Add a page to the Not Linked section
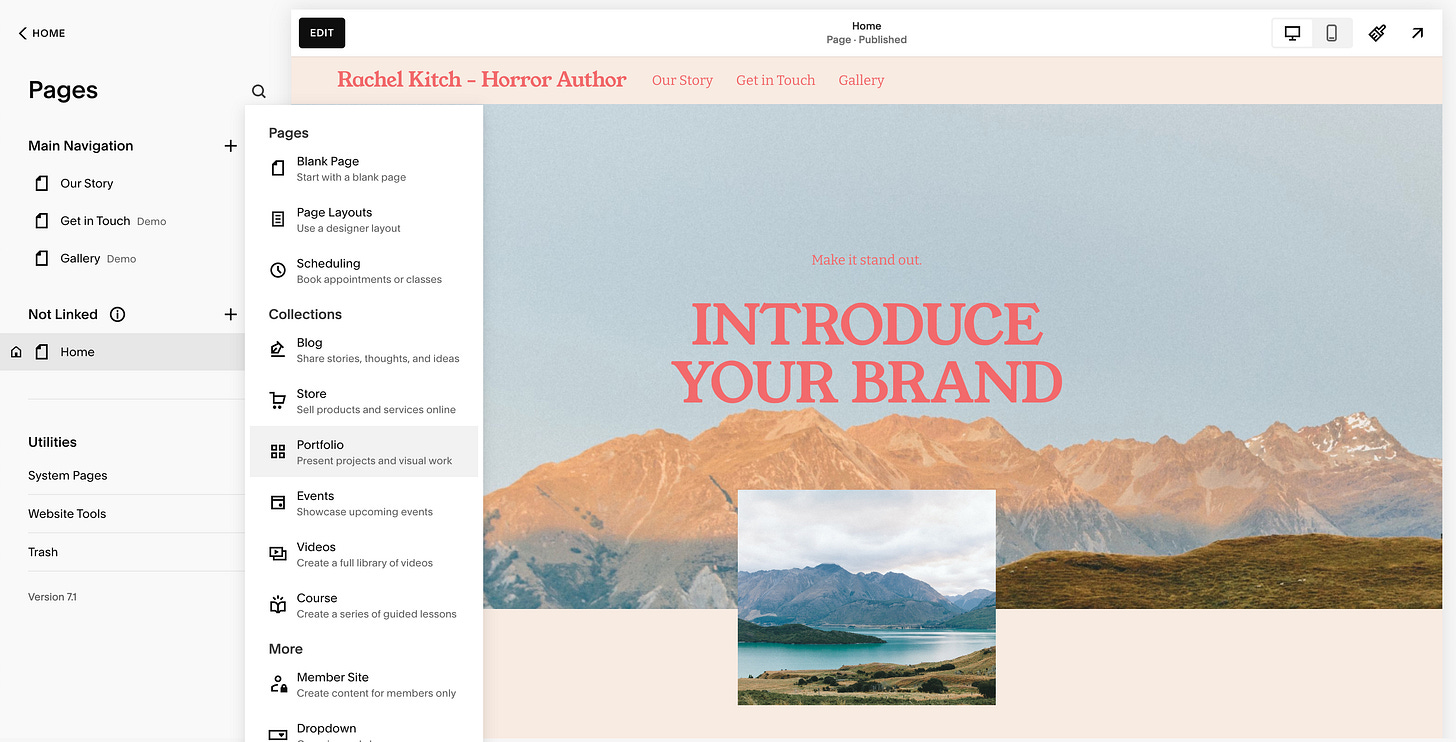This screenshot has height=742, width=1456. [x=230, y=314]
